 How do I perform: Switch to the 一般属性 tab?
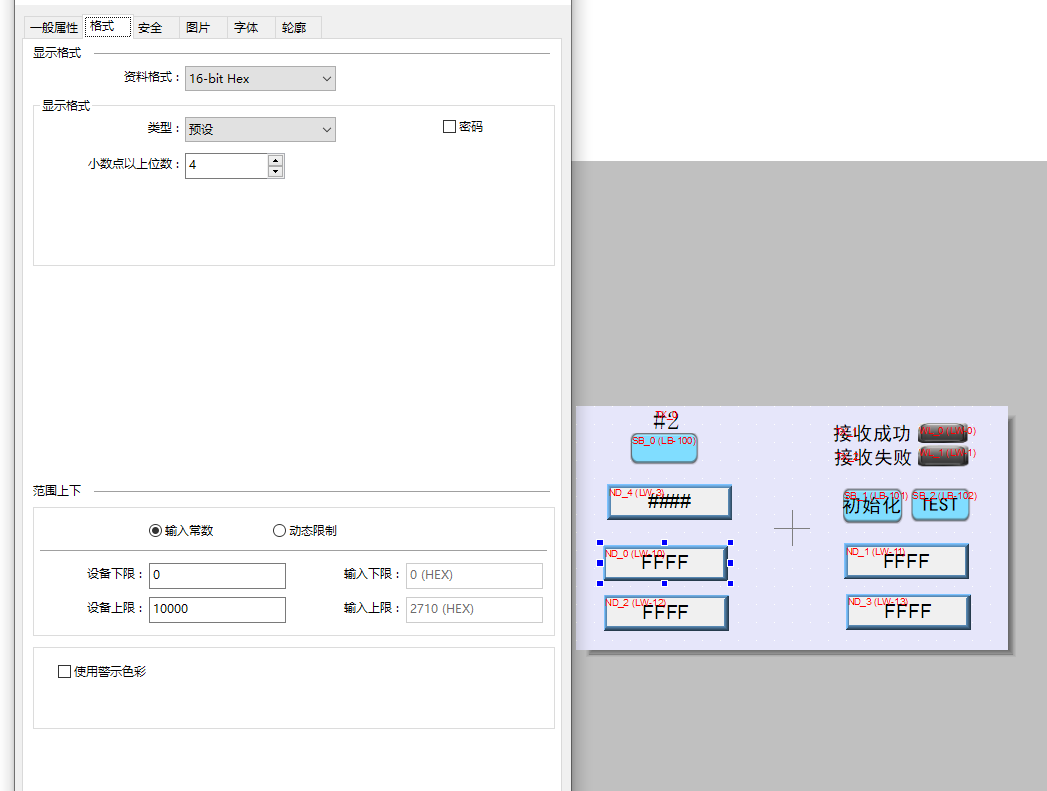pos(54,28)
